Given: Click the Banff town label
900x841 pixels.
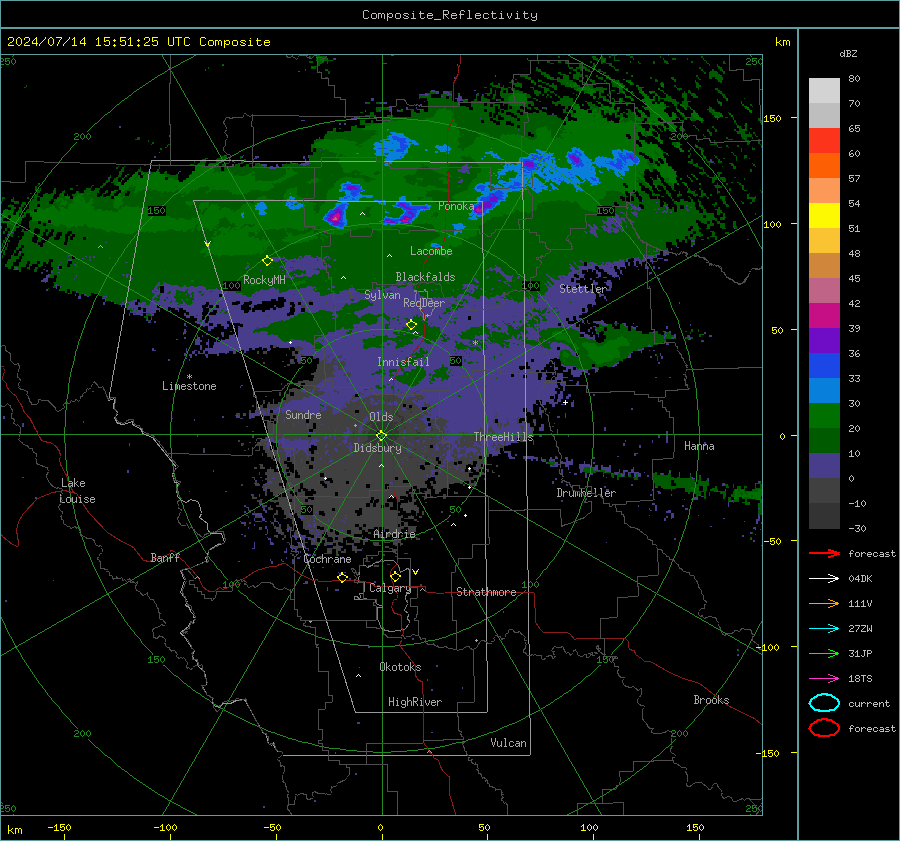Looking at the screenshot, I should click(165, 557).
